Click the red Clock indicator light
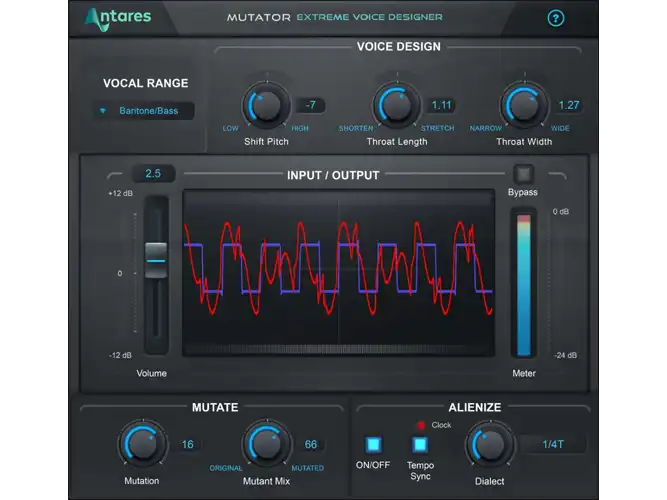The height and width of the screenshot is (500, 667). (x=421, y=425)
